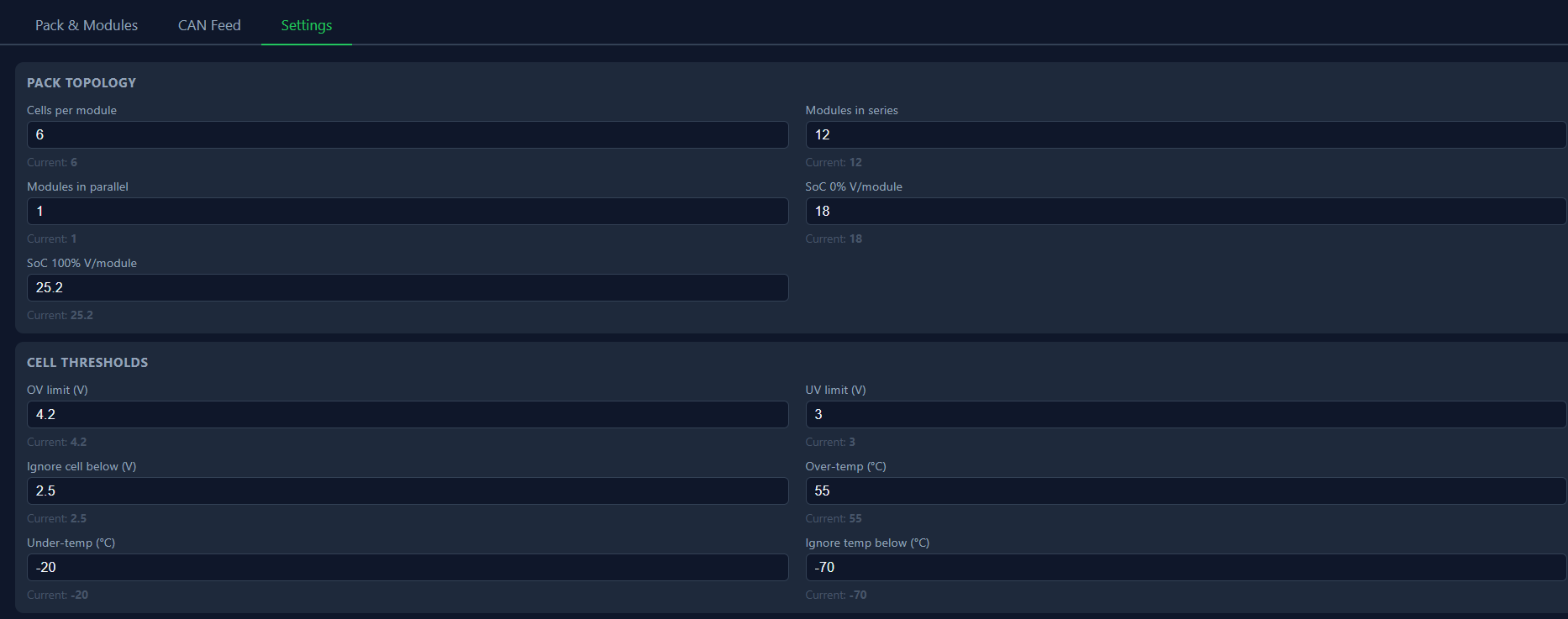Focus the Under-temp (°C) input box
The height and width of the screenshot is (619, 1568).
coord(408,568)
